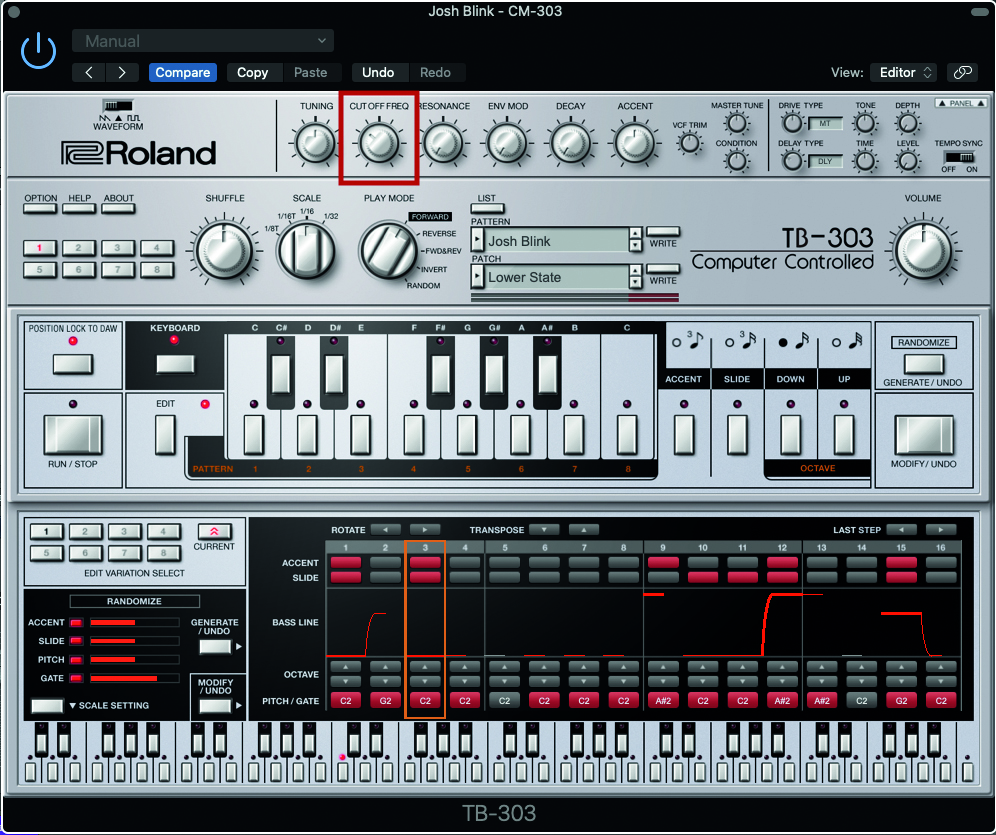Click the Rotate right arrow
This screenshot has width=996, height=835.
click(x=425, y=529)
